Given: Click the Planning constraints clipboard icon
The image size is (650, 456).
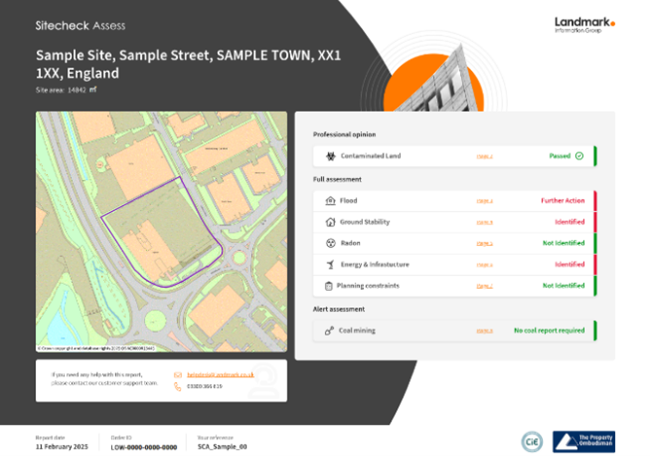Looking at the screenshot, I should (328, 286).
